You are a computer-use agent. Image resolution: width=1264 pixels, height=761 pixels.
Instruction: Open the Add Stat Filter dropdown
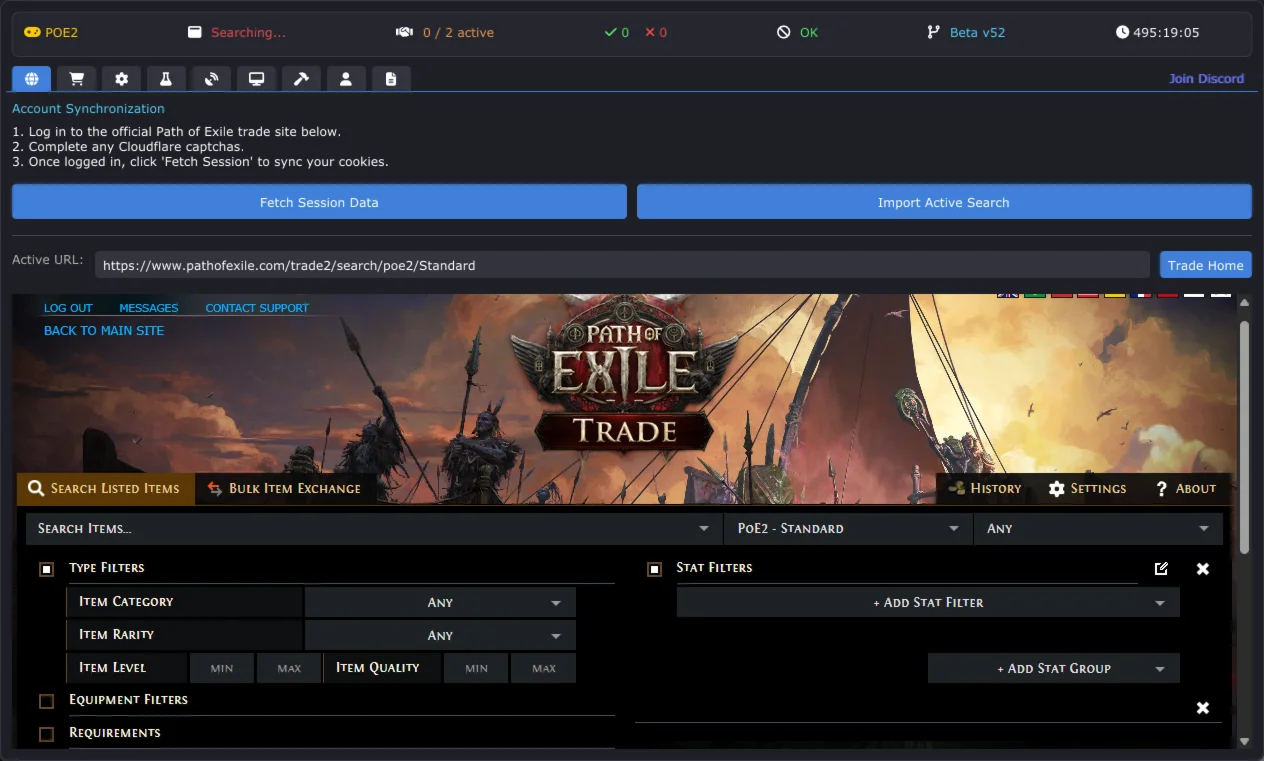(928, 602)
